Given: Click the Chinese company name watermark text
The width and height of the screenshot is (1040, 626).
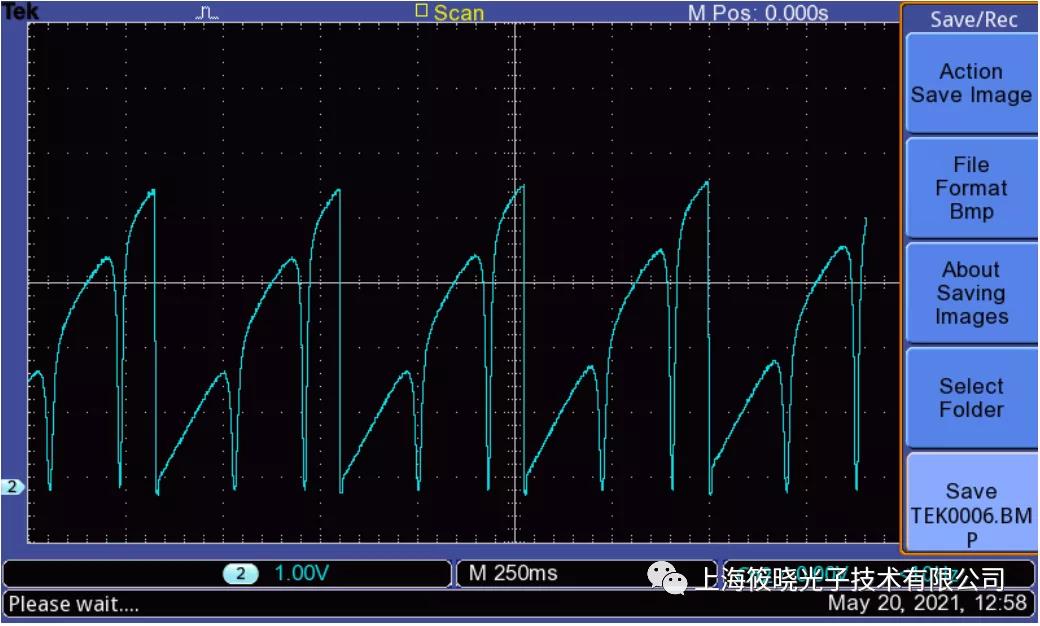Looking at the screenshot, I should tap(849, 578).
